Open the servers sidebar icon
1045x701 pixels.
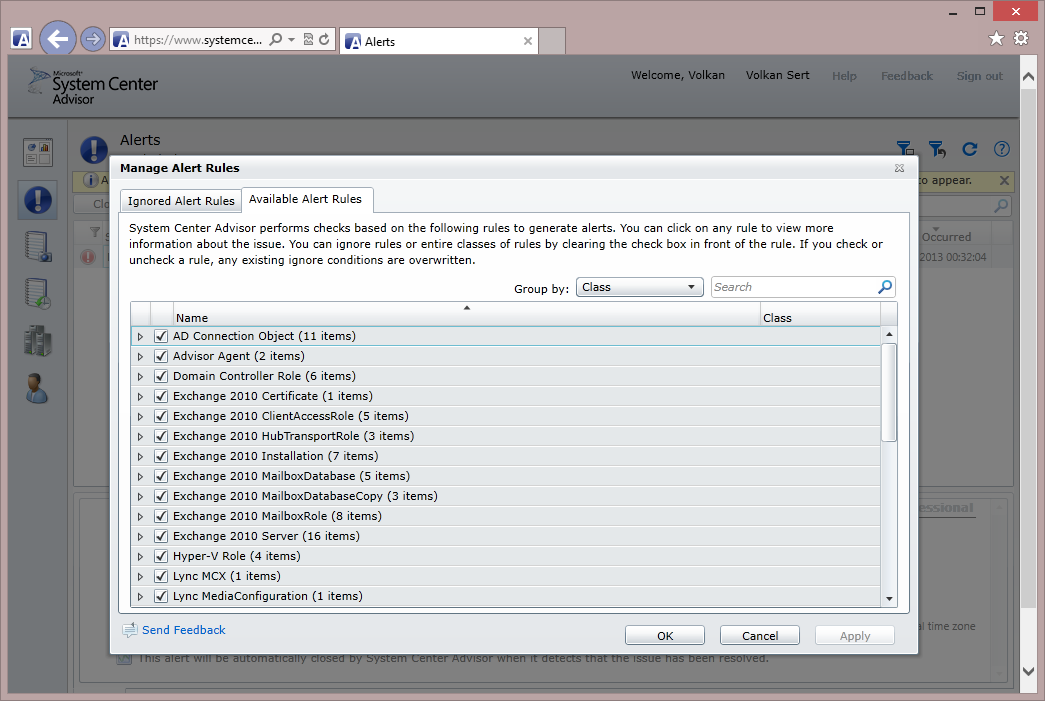[x=37, y=247]
